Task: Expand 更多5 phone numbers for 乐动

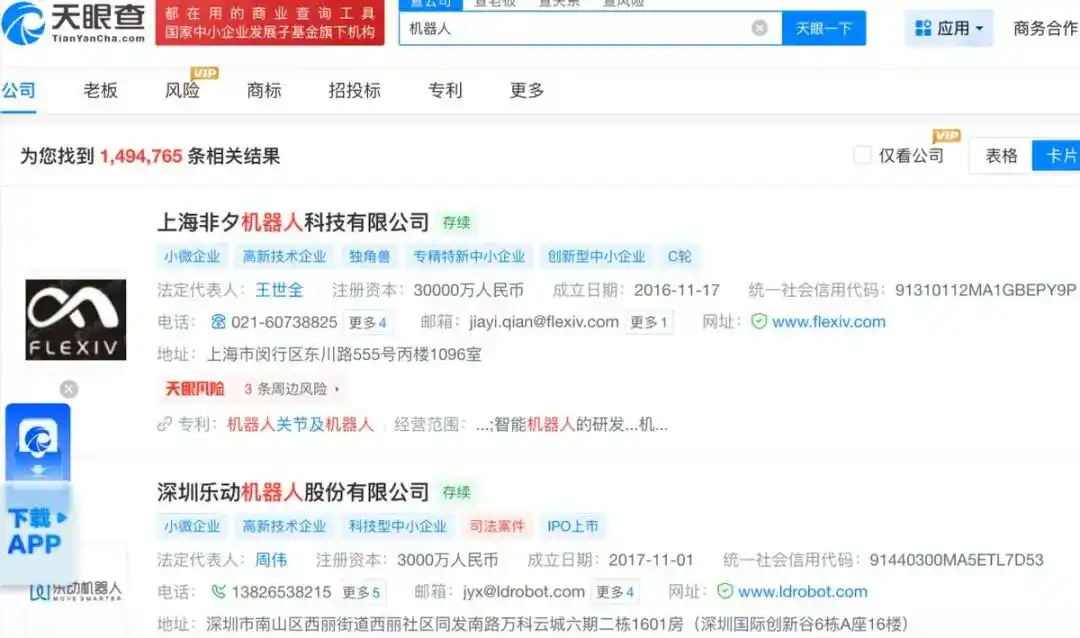Action: click(361, 593)
